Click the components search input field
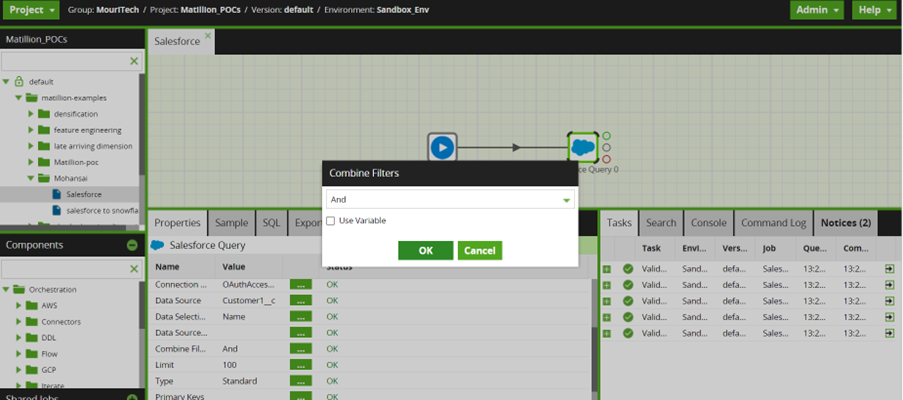This screenshot has height=400, width=903. [65, 269]
